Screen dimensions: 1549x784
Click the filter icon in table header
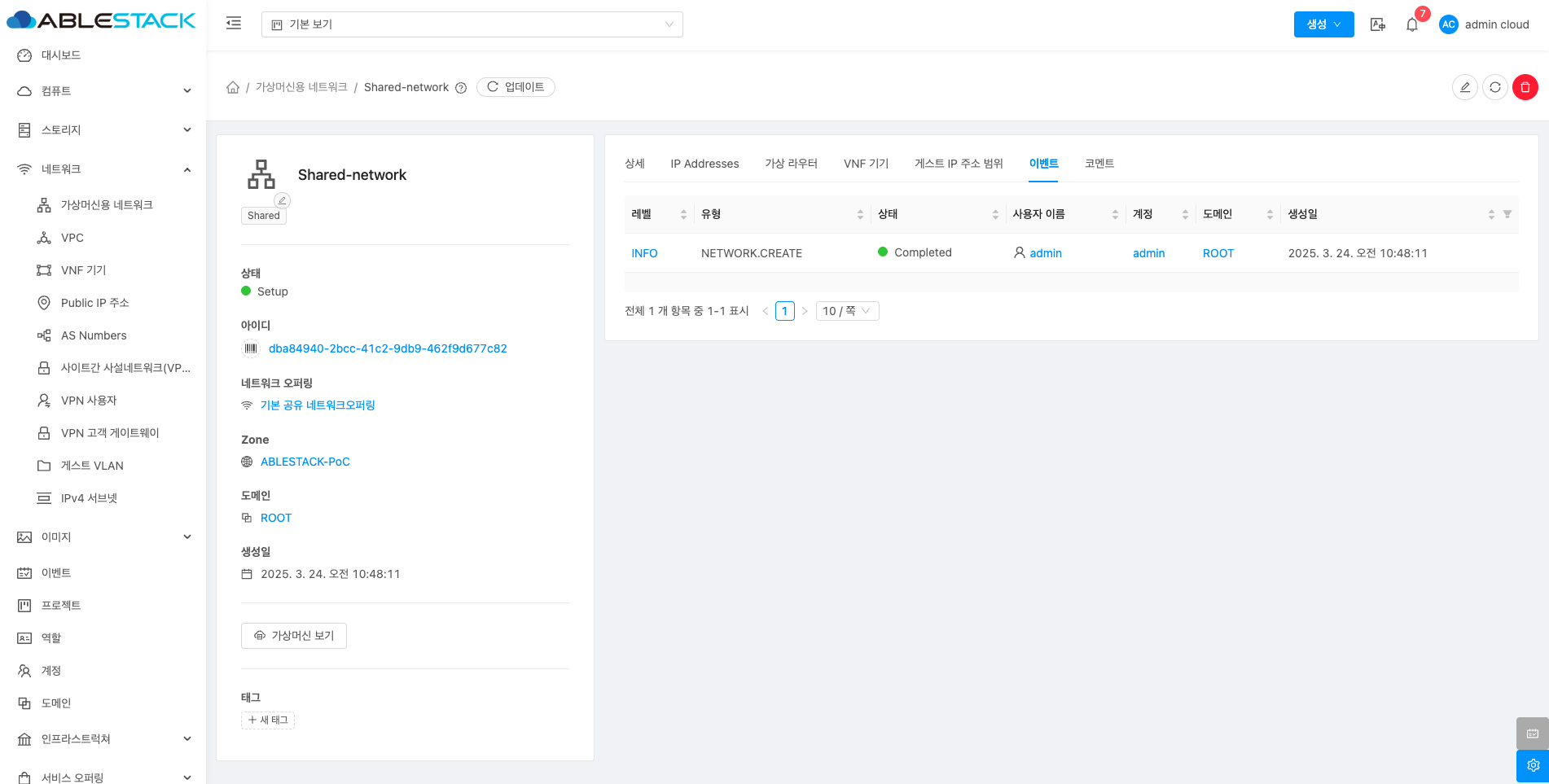(x=1507, y=214)
